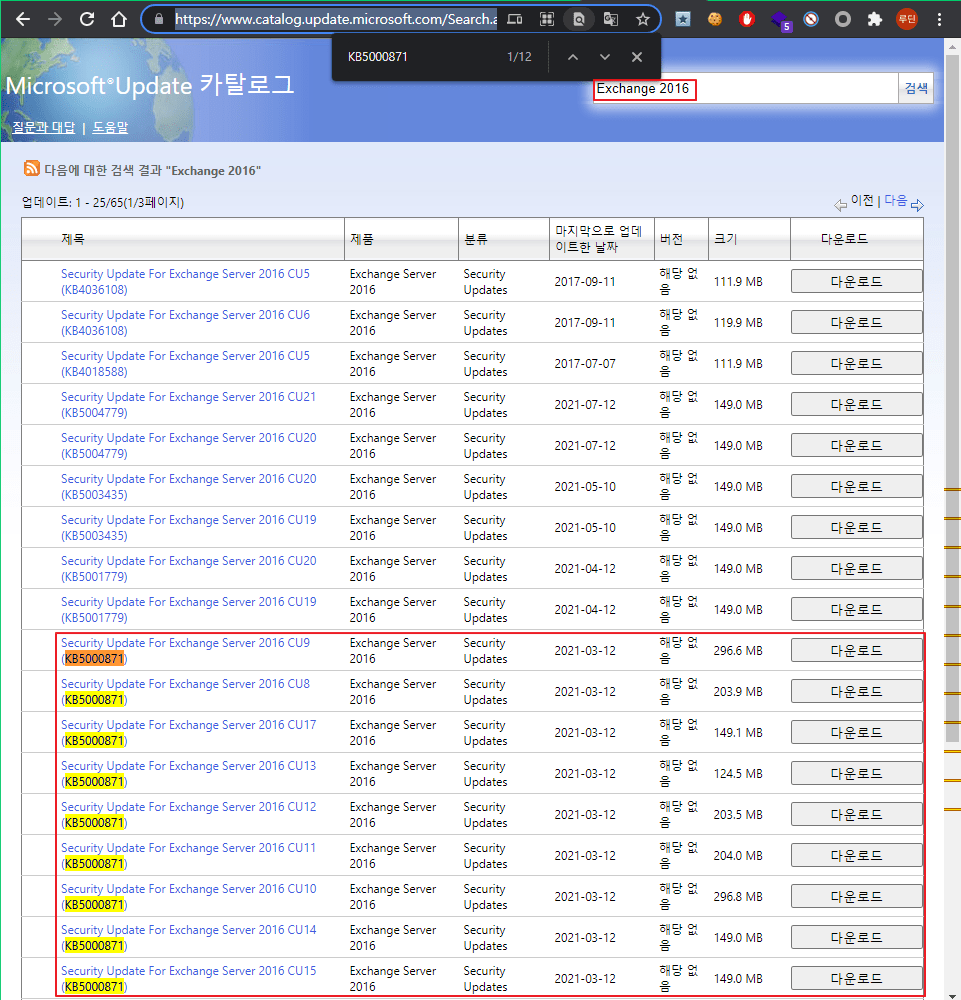961x1000 pixels.
Task: Go back with browser back arrow
Action: 23,19
